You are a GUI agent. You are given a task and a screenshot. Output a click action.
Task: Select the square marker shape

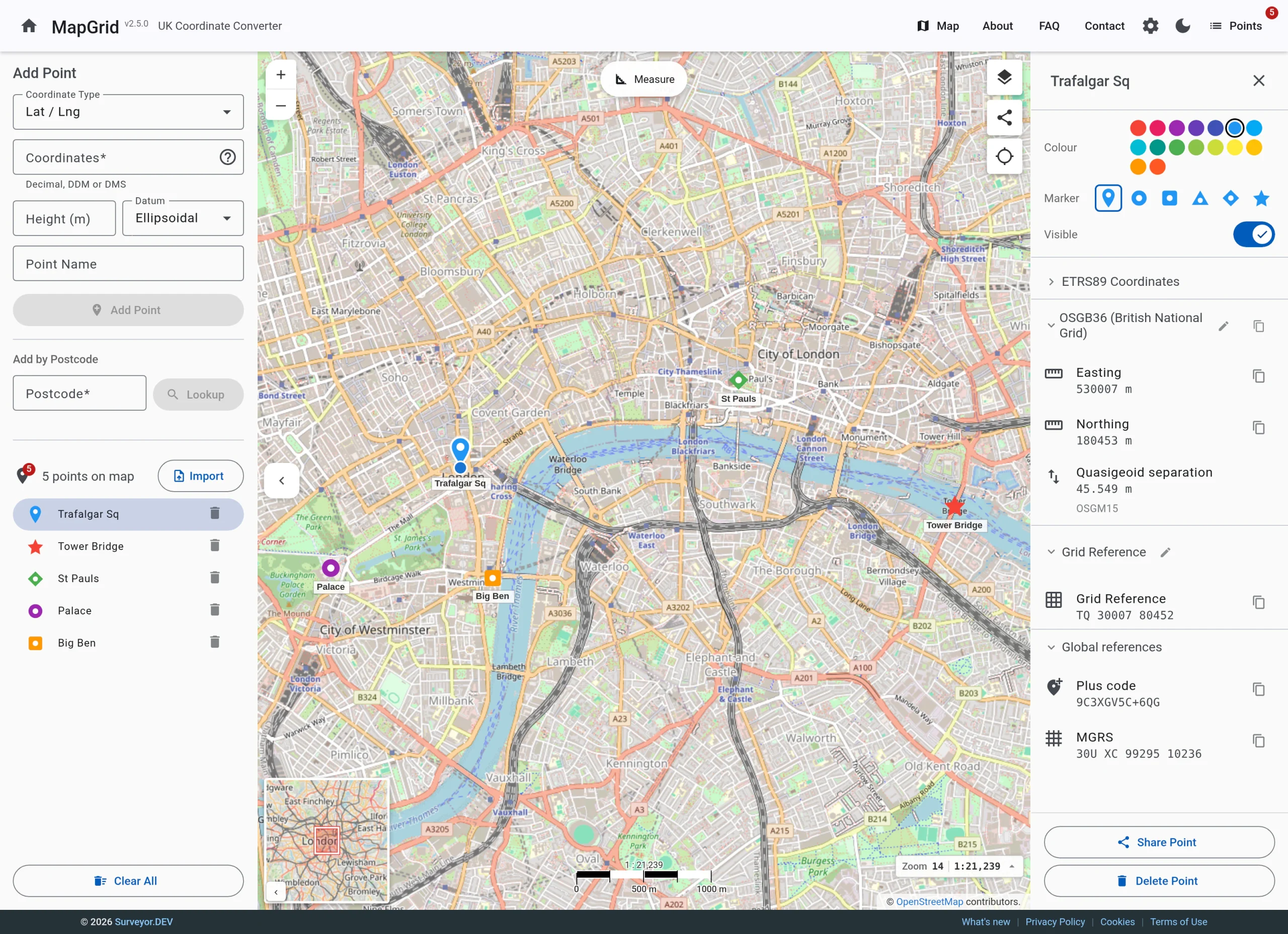[1169, 198]
